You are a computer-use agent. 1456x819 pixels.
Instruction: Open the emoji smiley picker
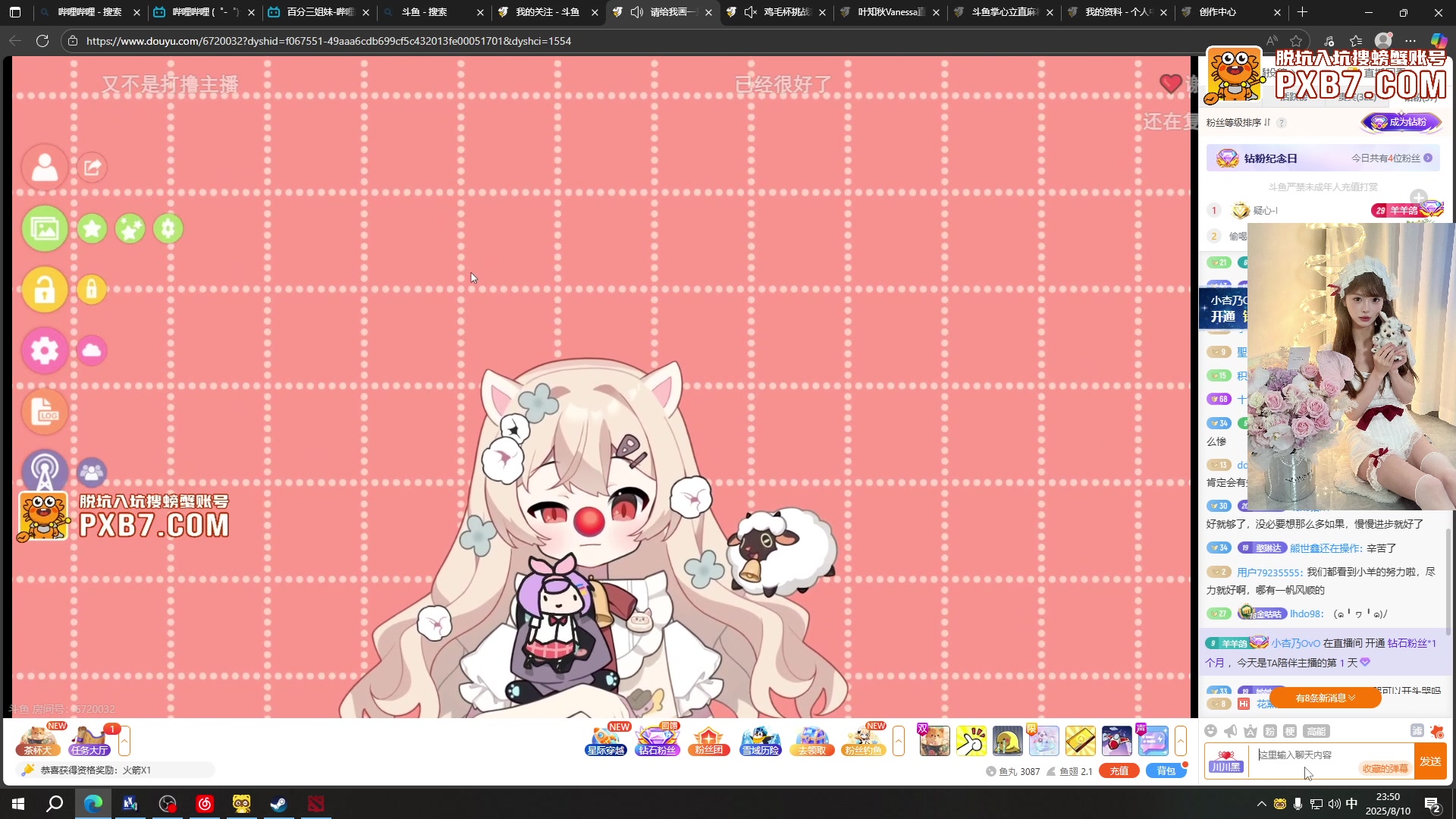1211,731
